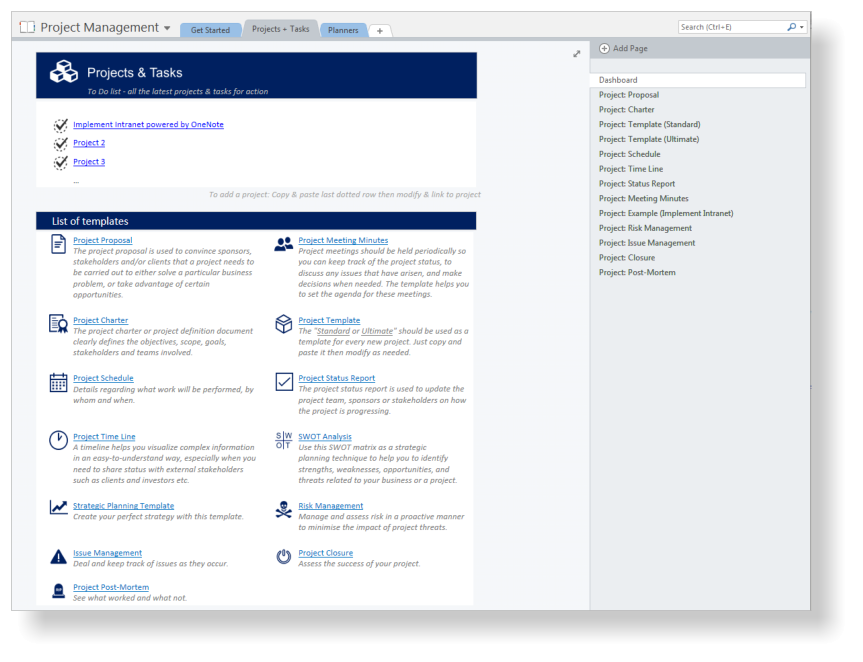The width and height of the screenshot is (863, 662).
Task: Click the Project Charter certificate icon
Action: (x=58, y=324)
